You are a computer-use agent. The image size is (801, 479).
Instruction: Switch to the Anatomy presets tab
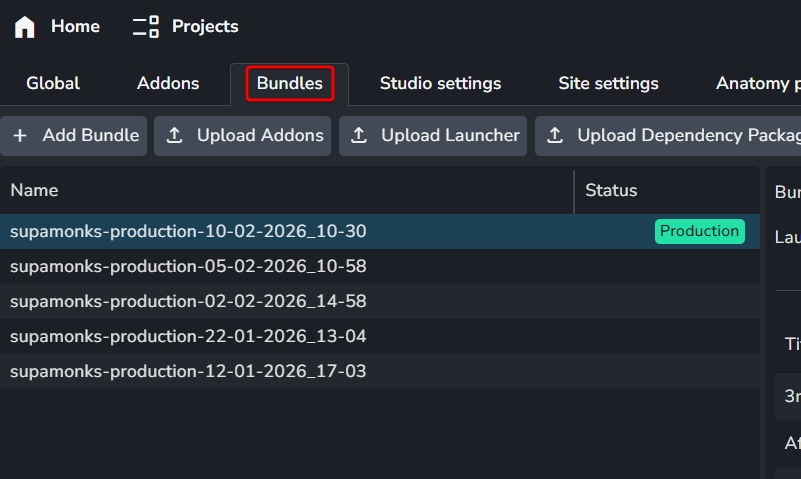click(x=757, y=84)
